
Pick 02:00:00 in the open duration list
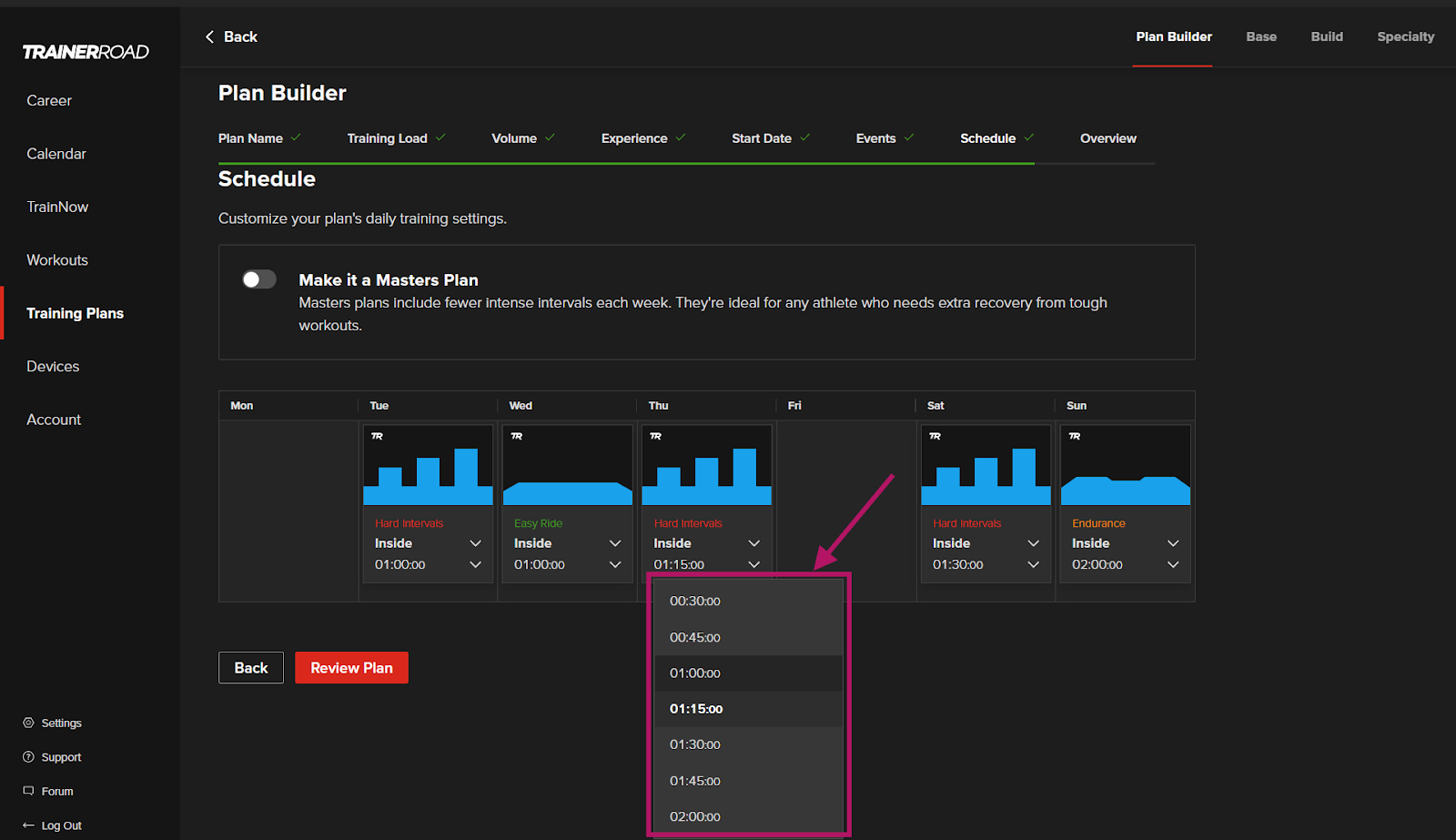point(748,816)
